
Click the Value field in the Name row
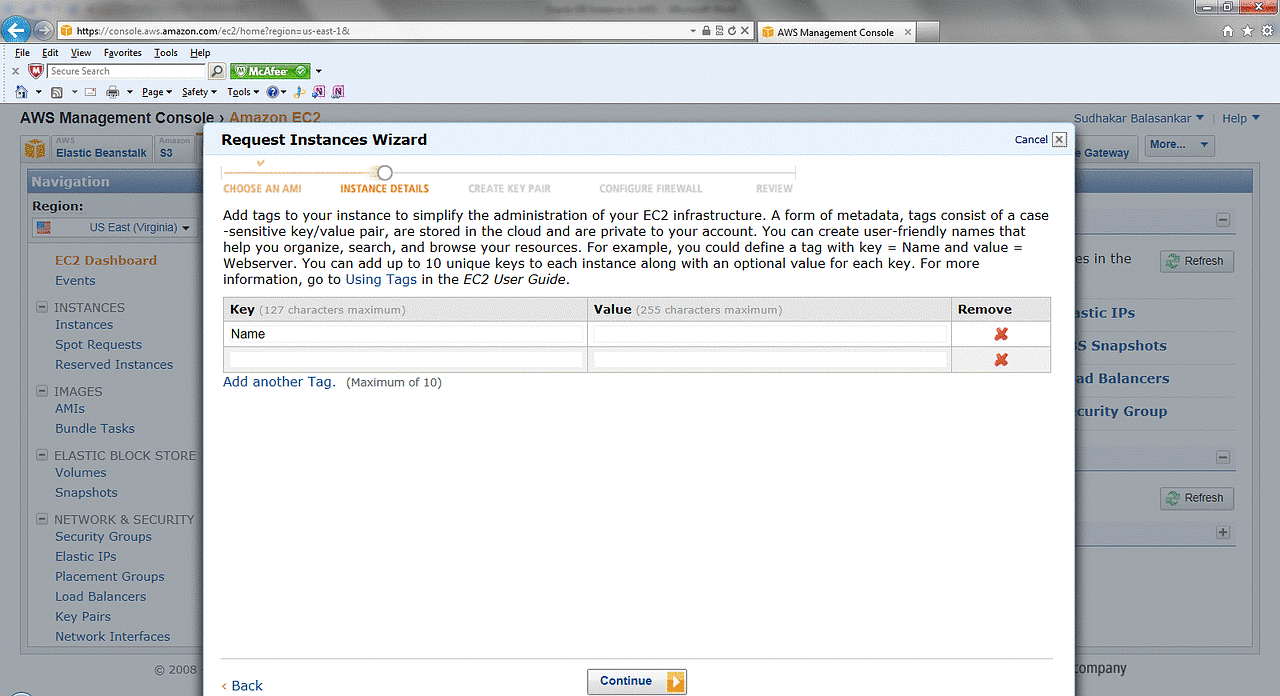coord(770,334)
